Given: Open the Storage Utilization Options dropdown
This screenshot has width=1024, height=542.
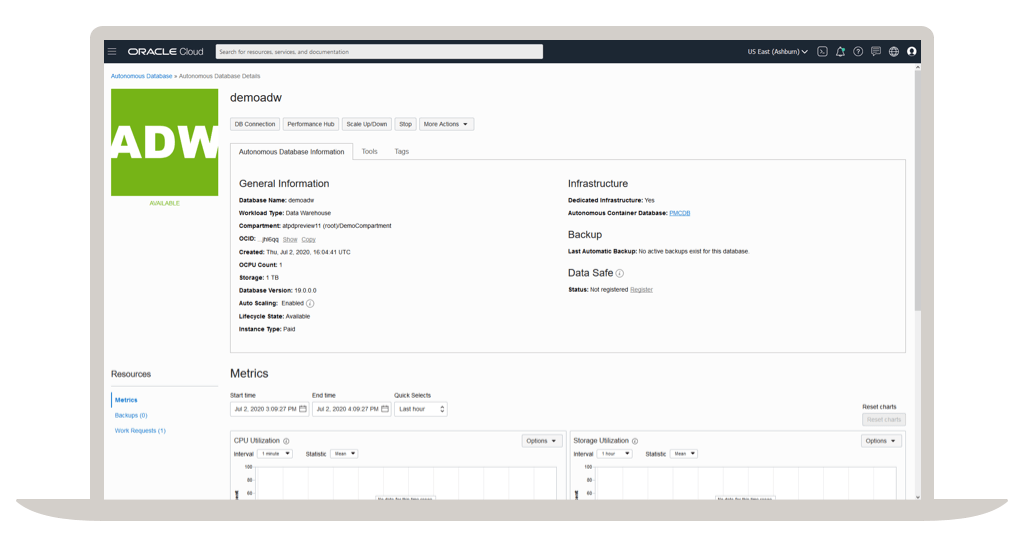Looking at the screenshot, I should coord(881,441).
